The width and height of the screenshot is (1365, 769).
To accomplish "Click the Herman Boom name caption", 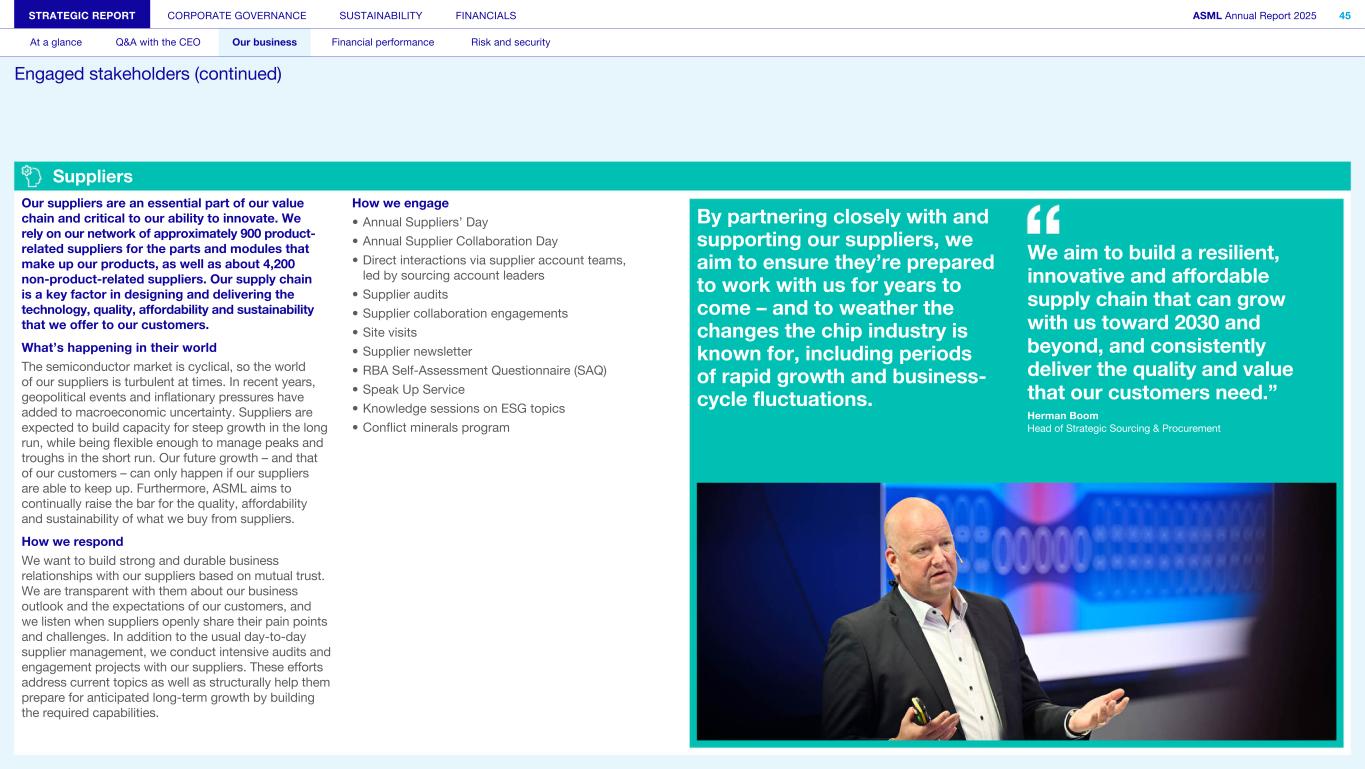I will click(x=1062, y=415).
